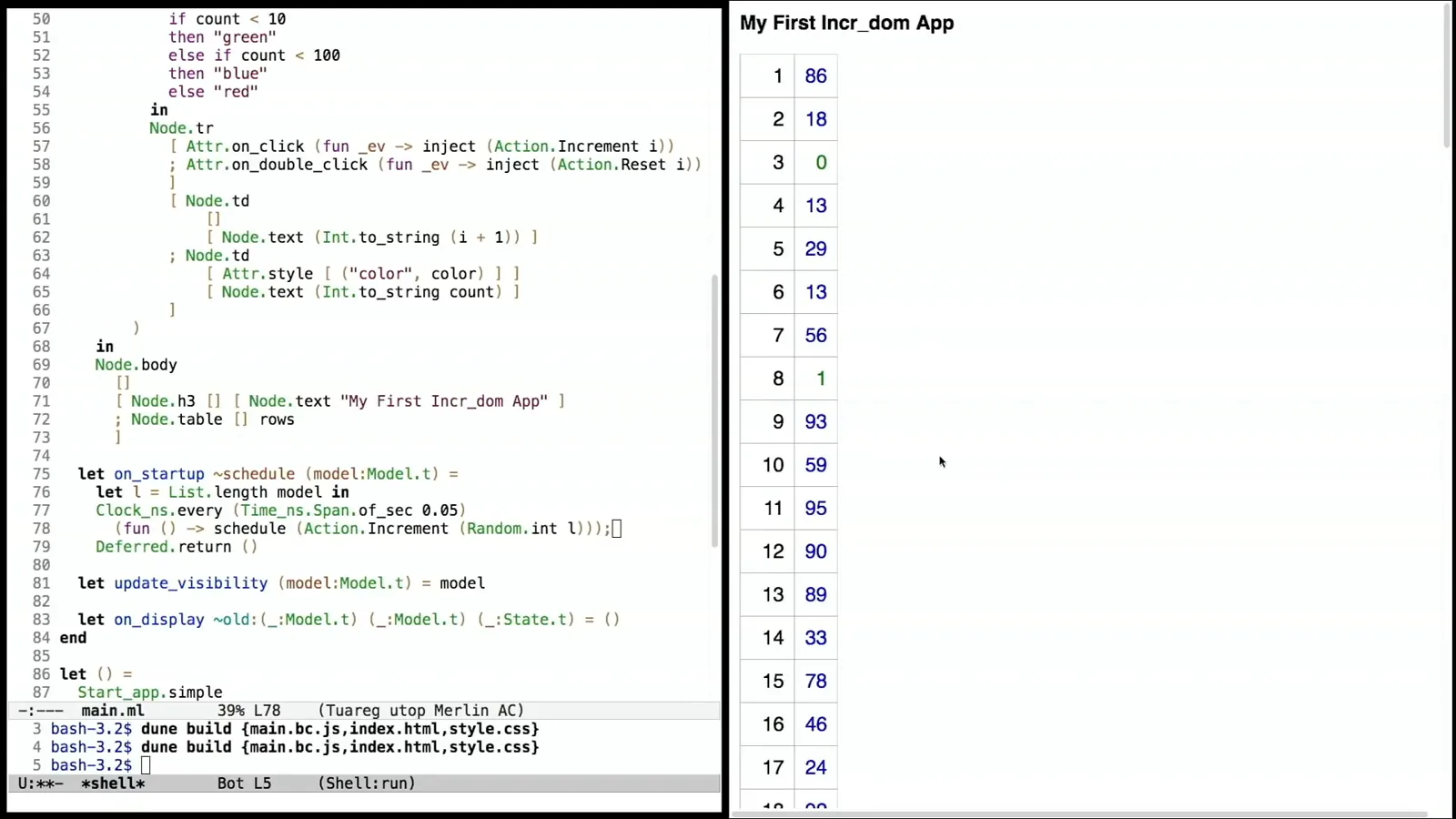Click '(Shell:run)' mode indicator
The height and width of the screenshot is (819, 1456).
click(x=367, y=784)
